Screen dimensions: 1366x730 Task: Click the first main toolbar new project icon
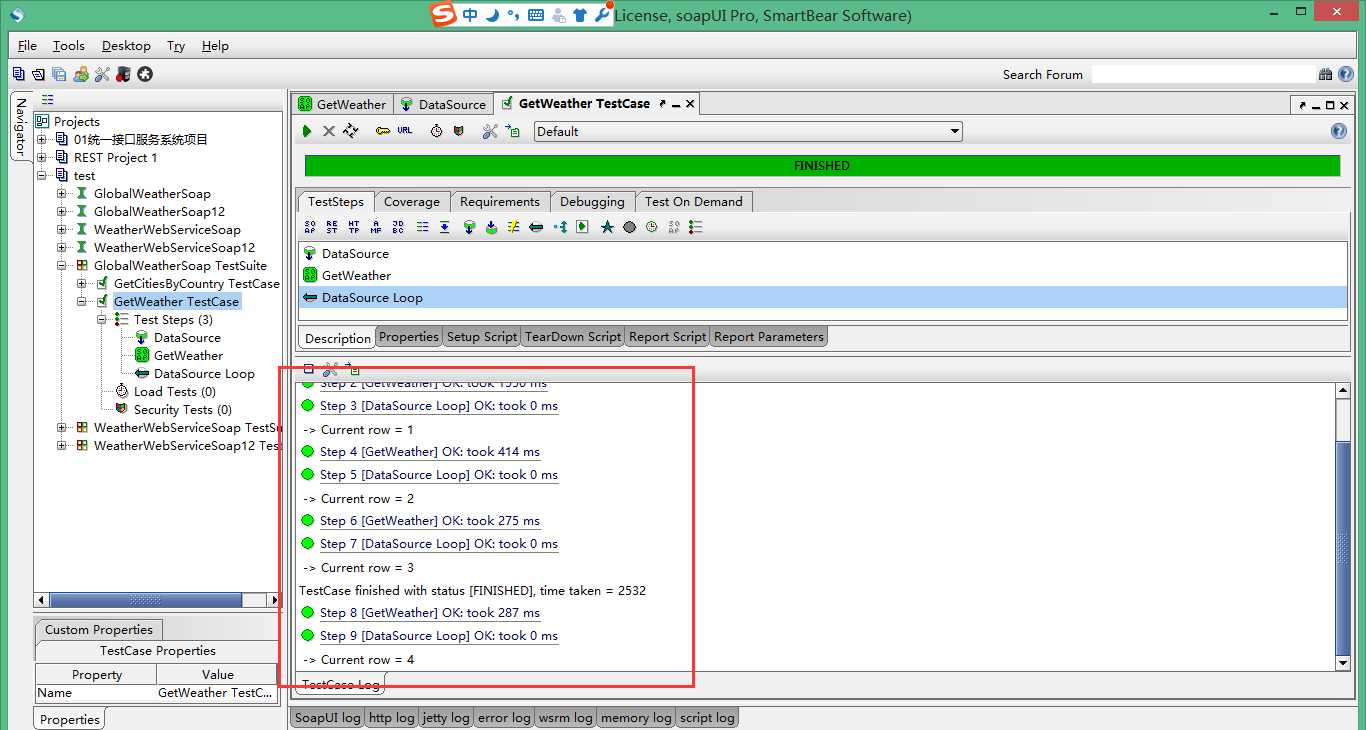(18, 74)
